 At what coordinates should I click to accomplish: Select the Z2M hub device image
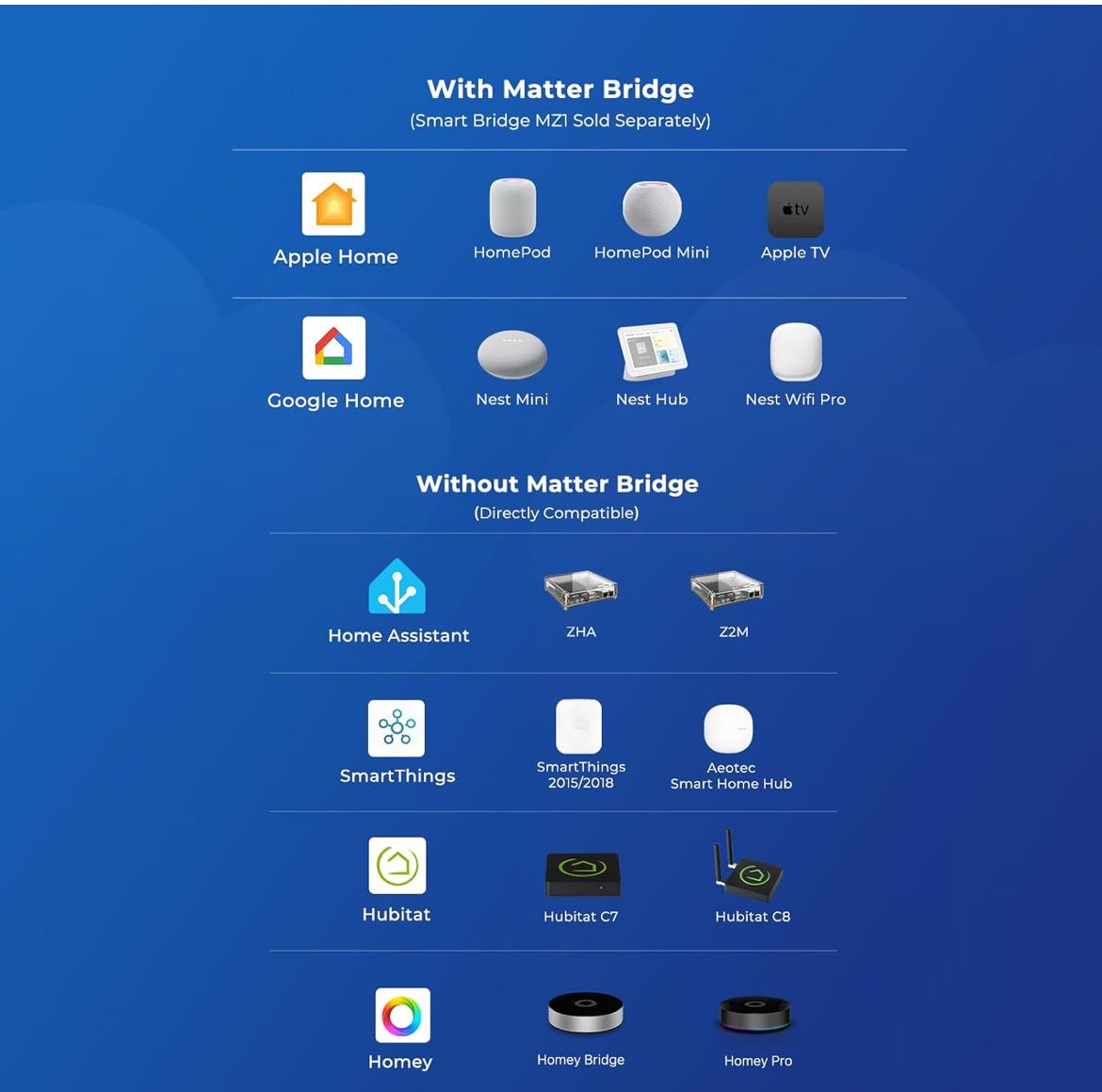coord(727,590)
